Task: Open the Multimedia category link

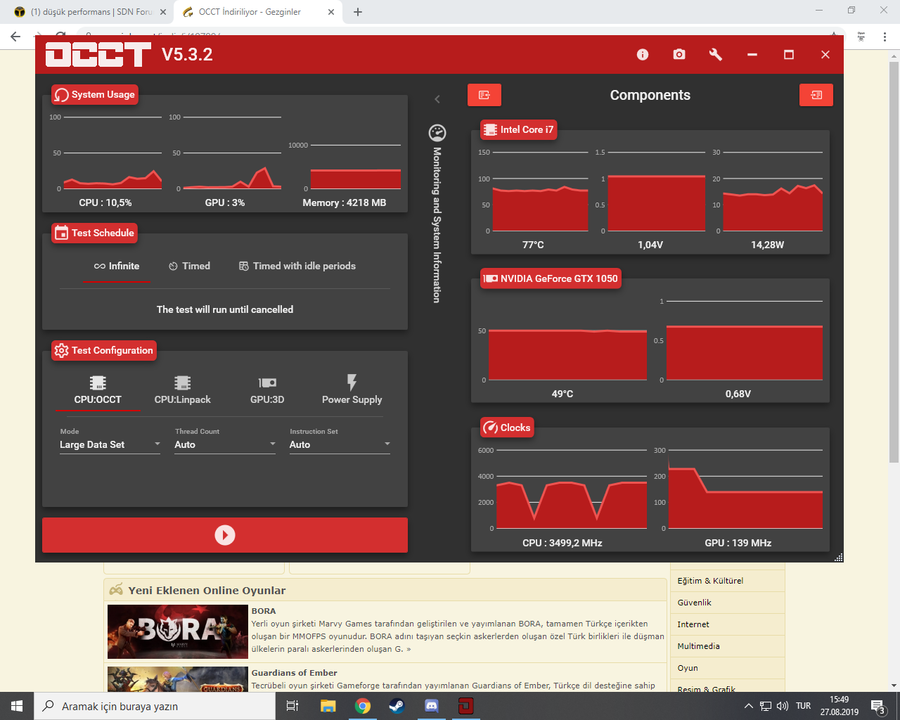Action: point(698,646)
